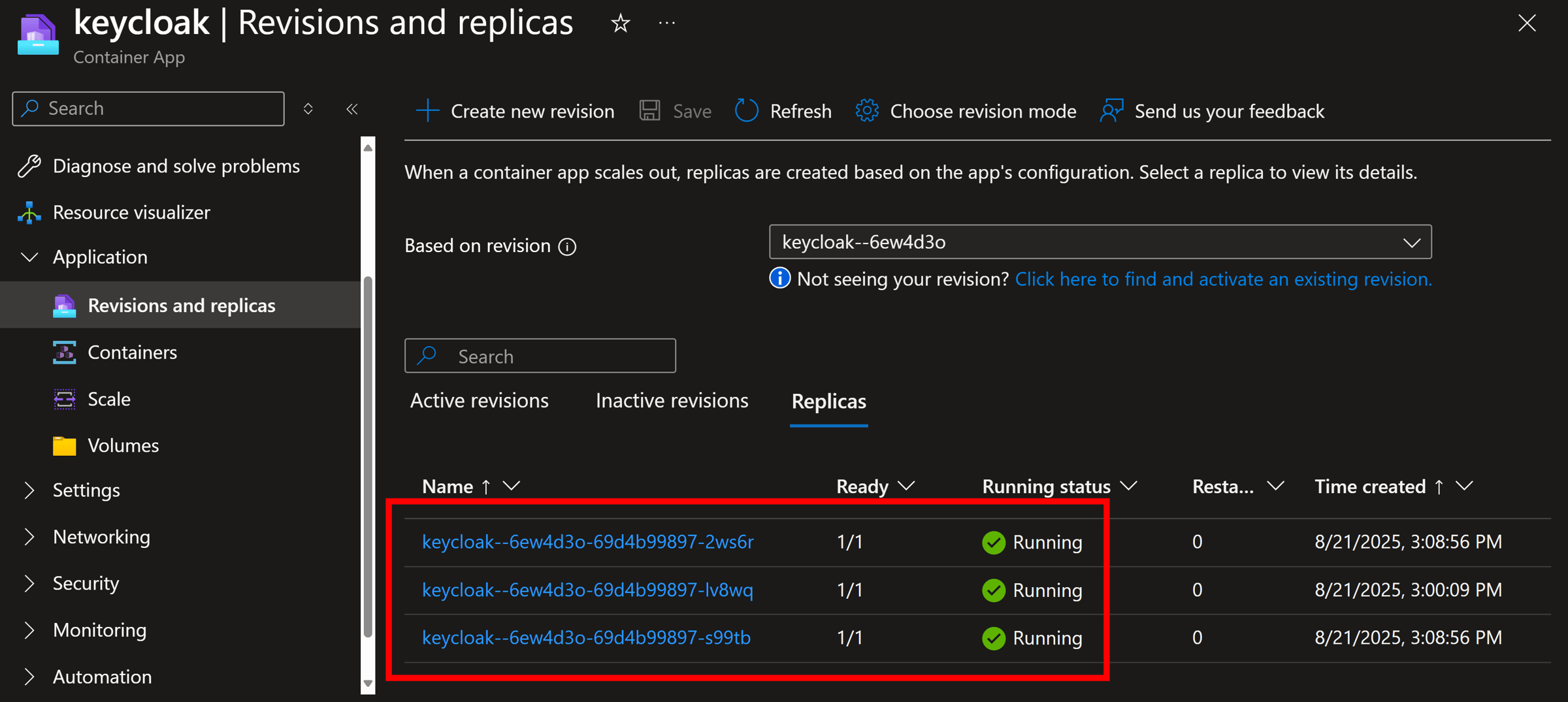Open the more options ellipsis menu
The height and width of the screenshot is (702, 1568).
point(667,24)
